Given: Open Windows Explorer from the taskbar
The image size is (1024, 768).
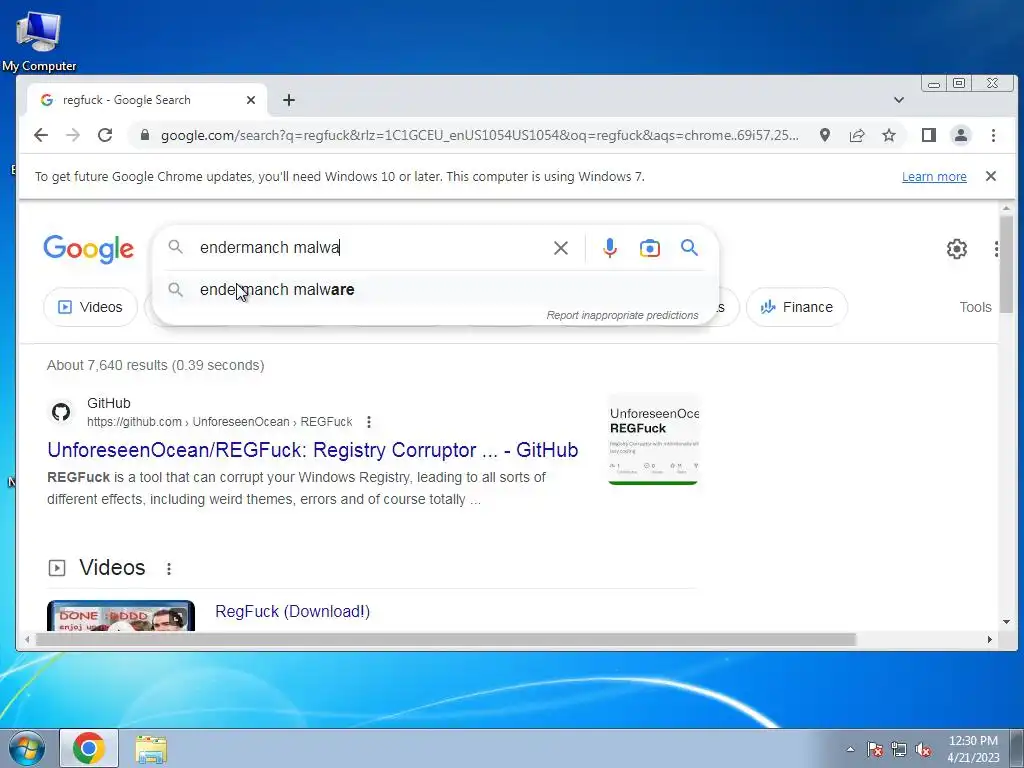Looking at the screenshot, I should pyautogui.click(x=151, y=749).
